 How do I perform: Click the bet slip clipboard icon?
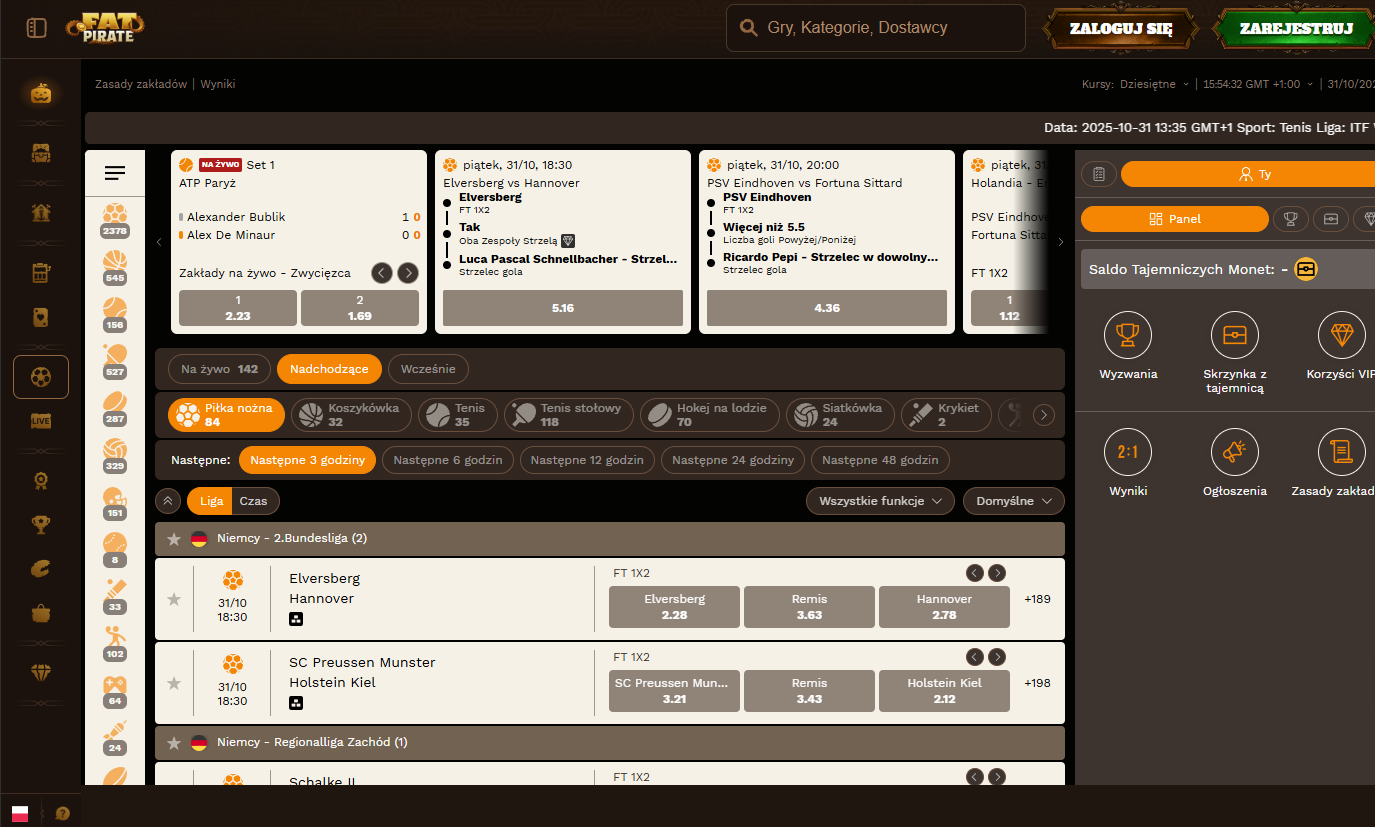[1099, 174]
